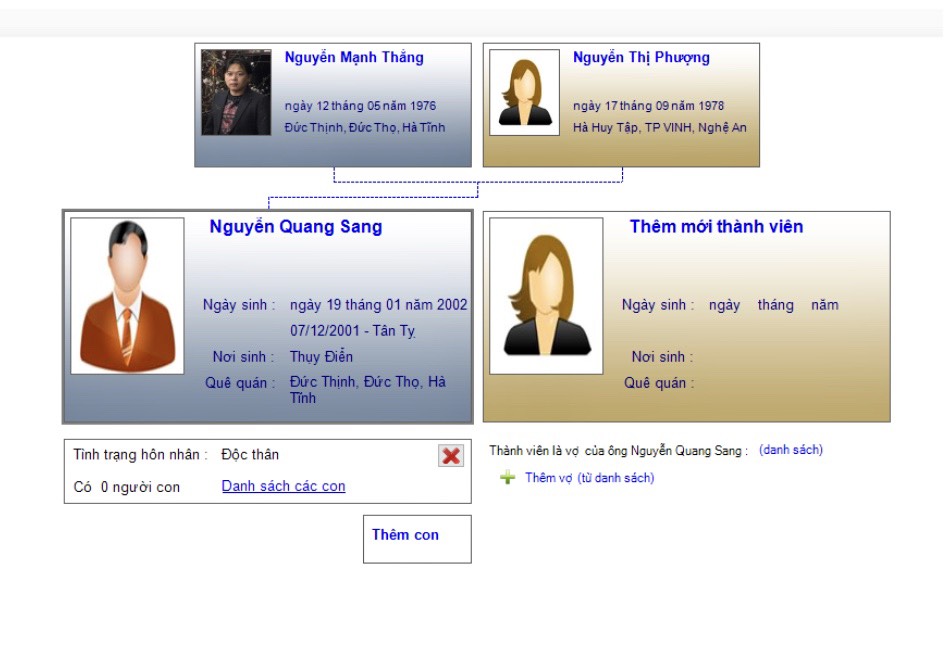Click the 'Có 0 người con' text
The image size is (944, 657).
click(126, 487)
